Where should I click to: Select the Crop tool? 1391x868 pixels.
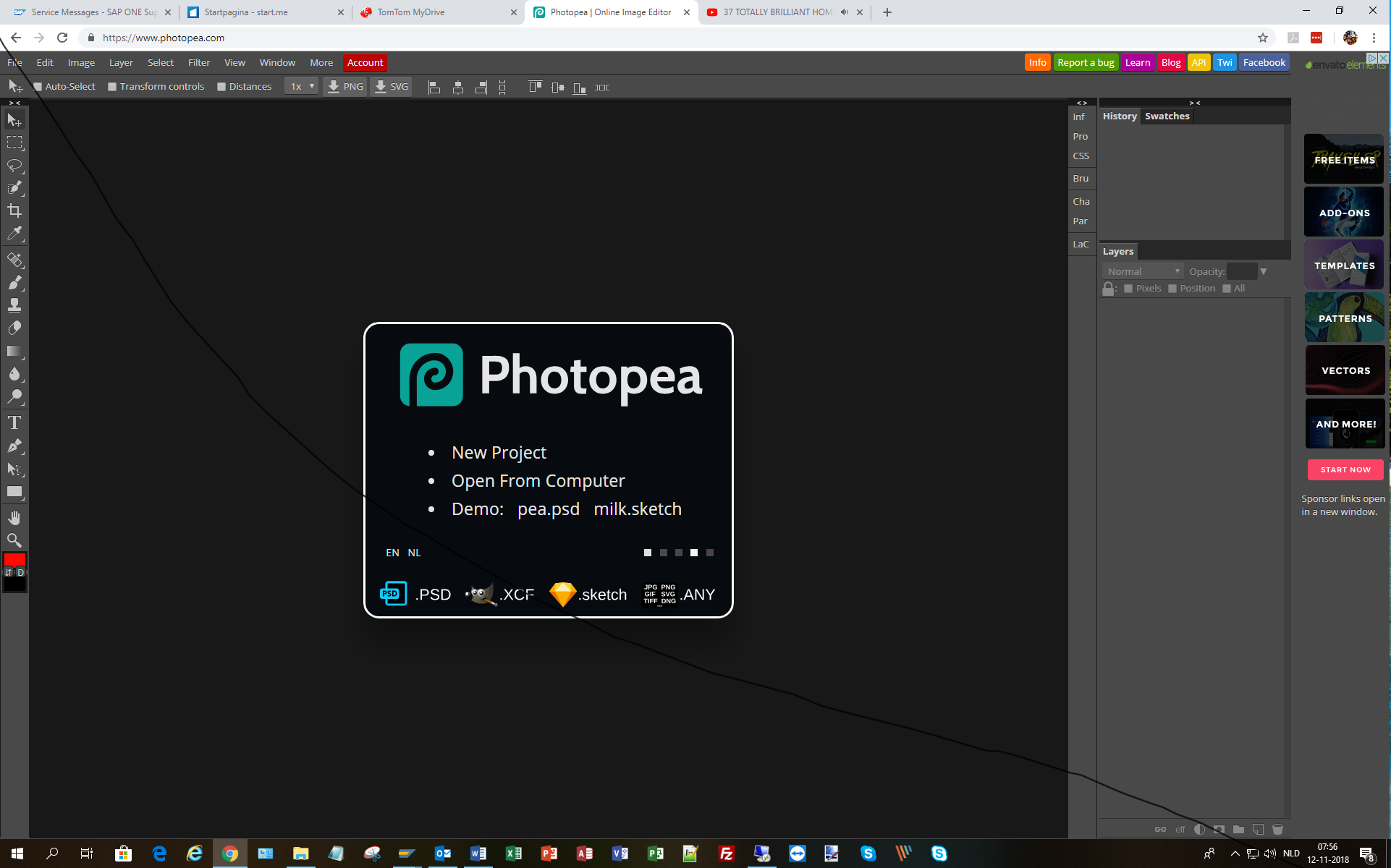pos(14,210)
